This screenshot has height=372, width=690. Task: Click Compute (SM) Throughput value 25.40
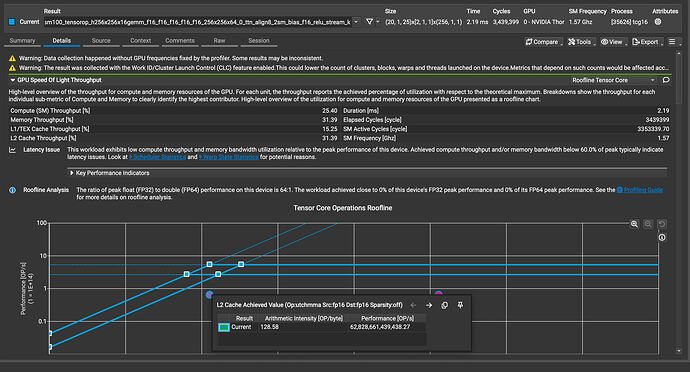[x=330, y=111]
